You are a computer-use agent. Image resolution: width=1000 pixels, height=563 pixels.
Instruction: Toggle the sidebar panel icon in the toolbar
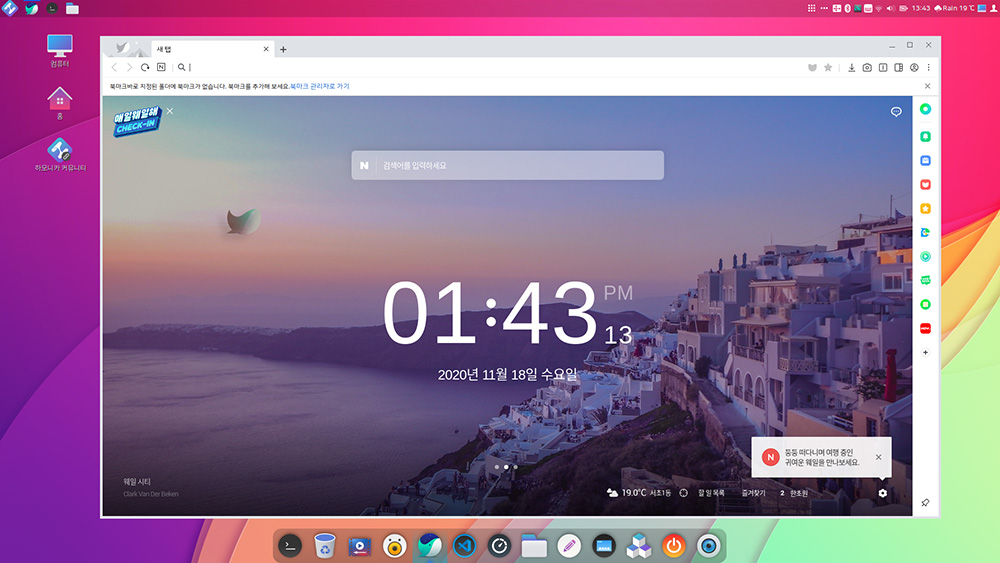pyautogui.click(x=899, y=68)
